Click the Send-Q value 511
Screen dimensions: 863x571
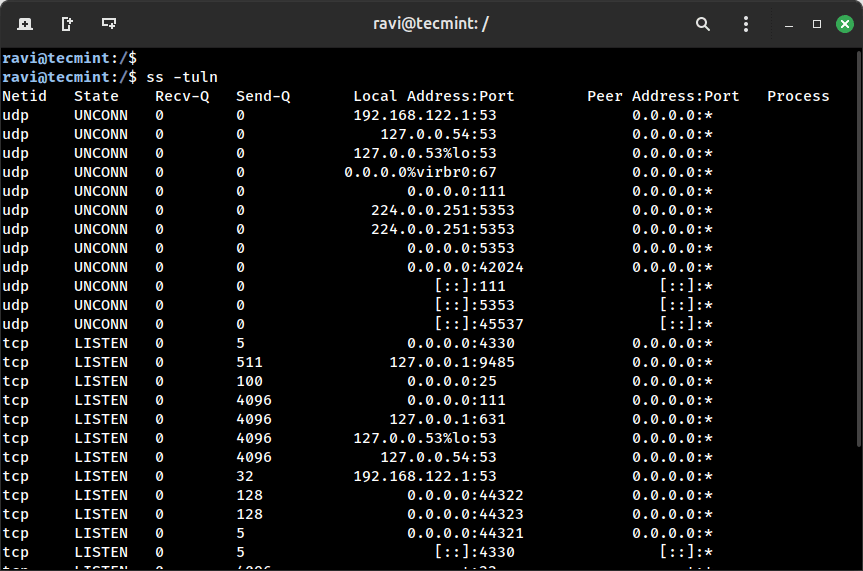coord(249,362)
